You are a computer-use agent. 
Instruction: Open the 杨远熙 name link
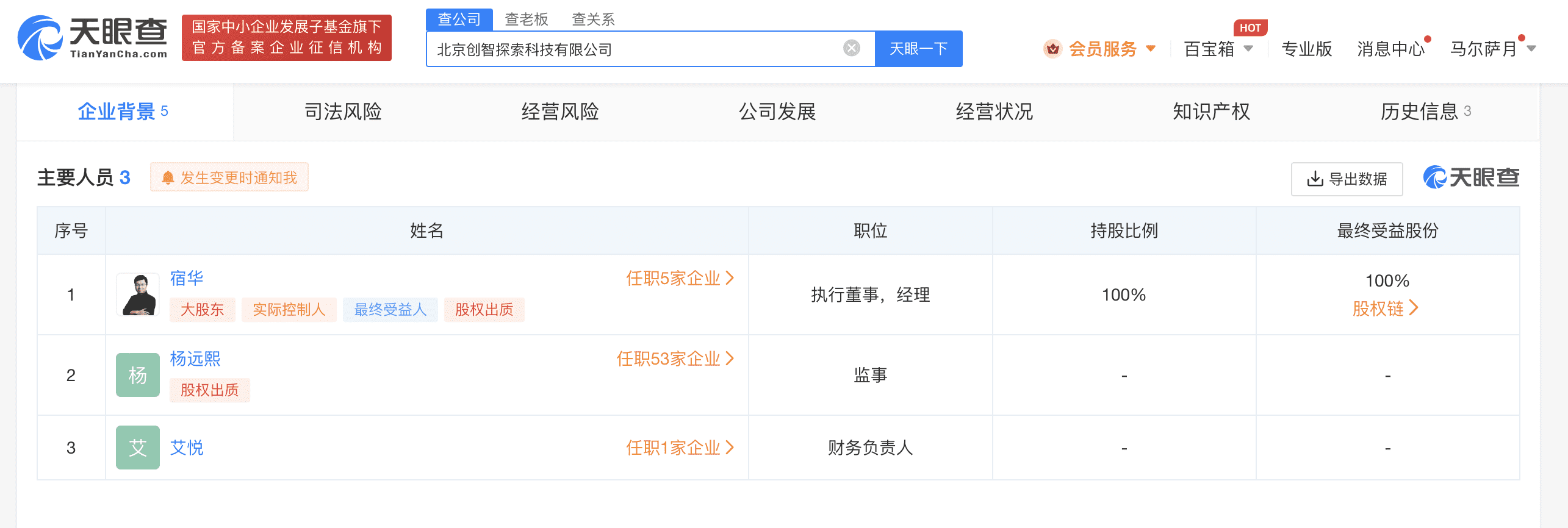(x=195, y=359)
